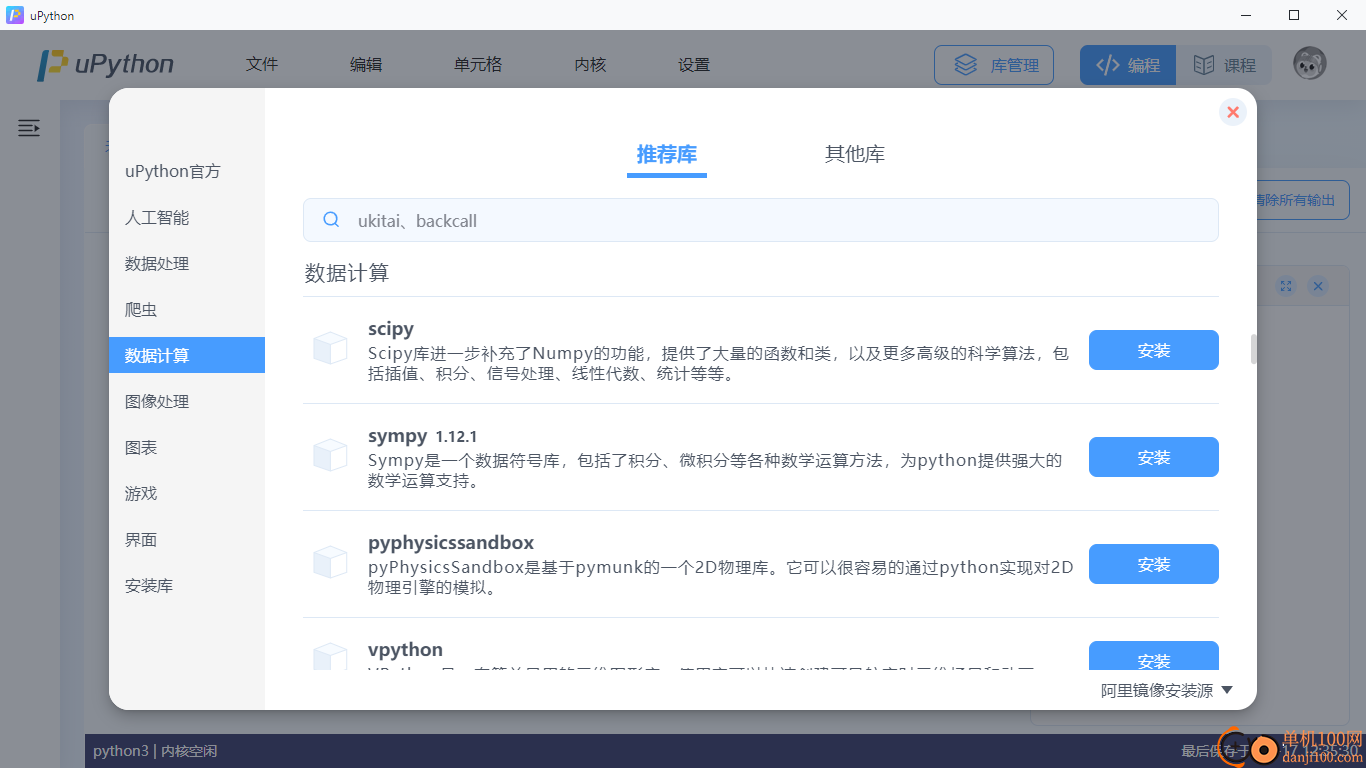The width and height of the screenshot is (1366, 768).
Task: Click the sympy library name
Action: point(396,436)
